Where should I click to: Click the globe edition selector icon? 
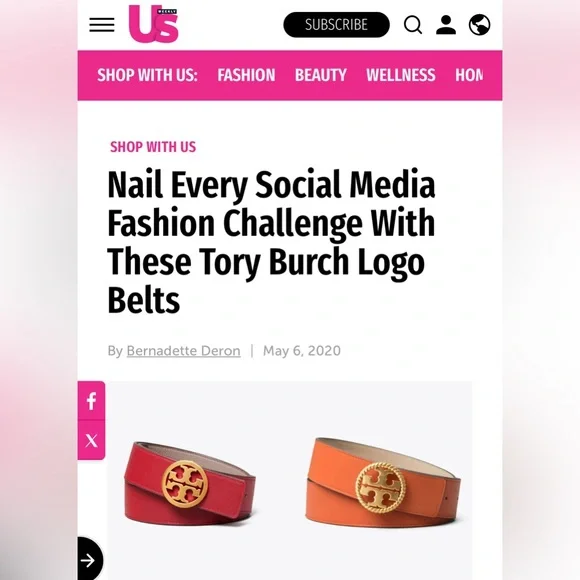tap(480, 25)
